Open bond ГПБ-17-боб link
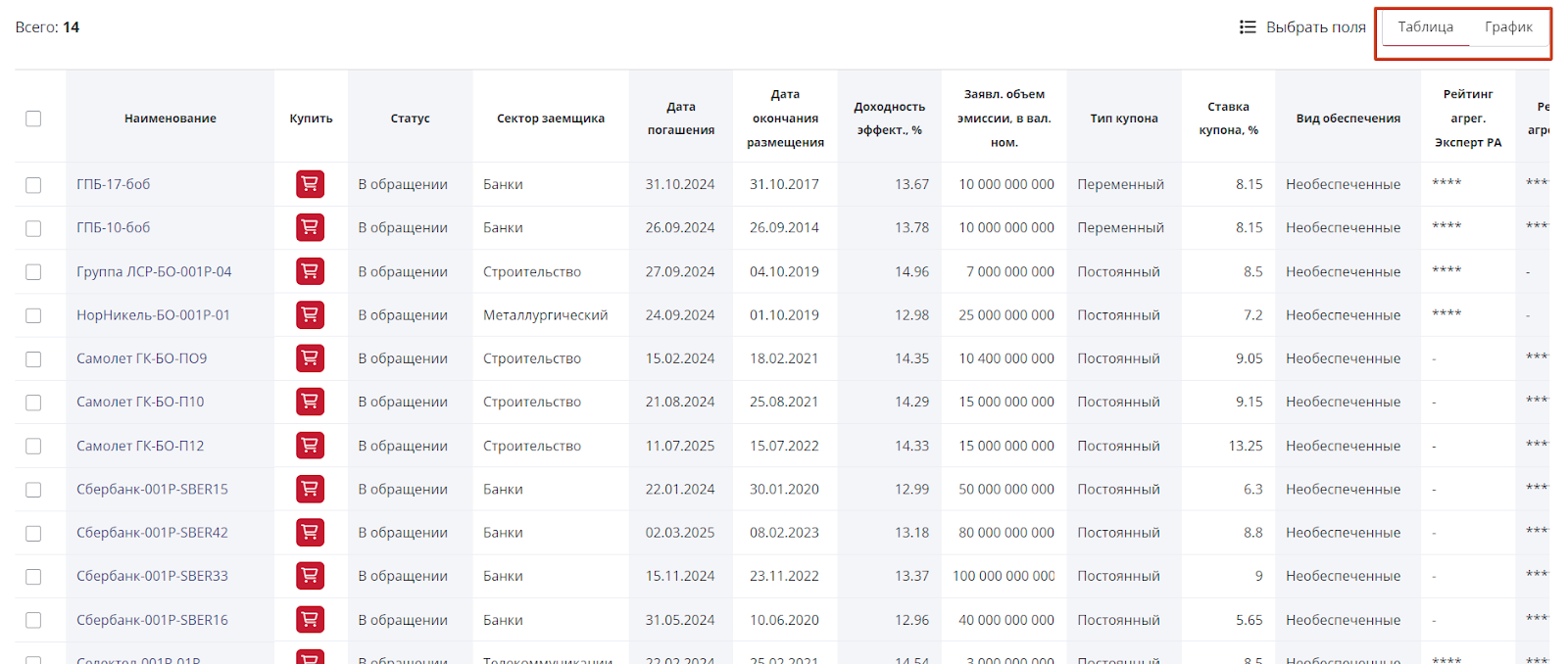 pyautogui.click(x=114, y=184)
